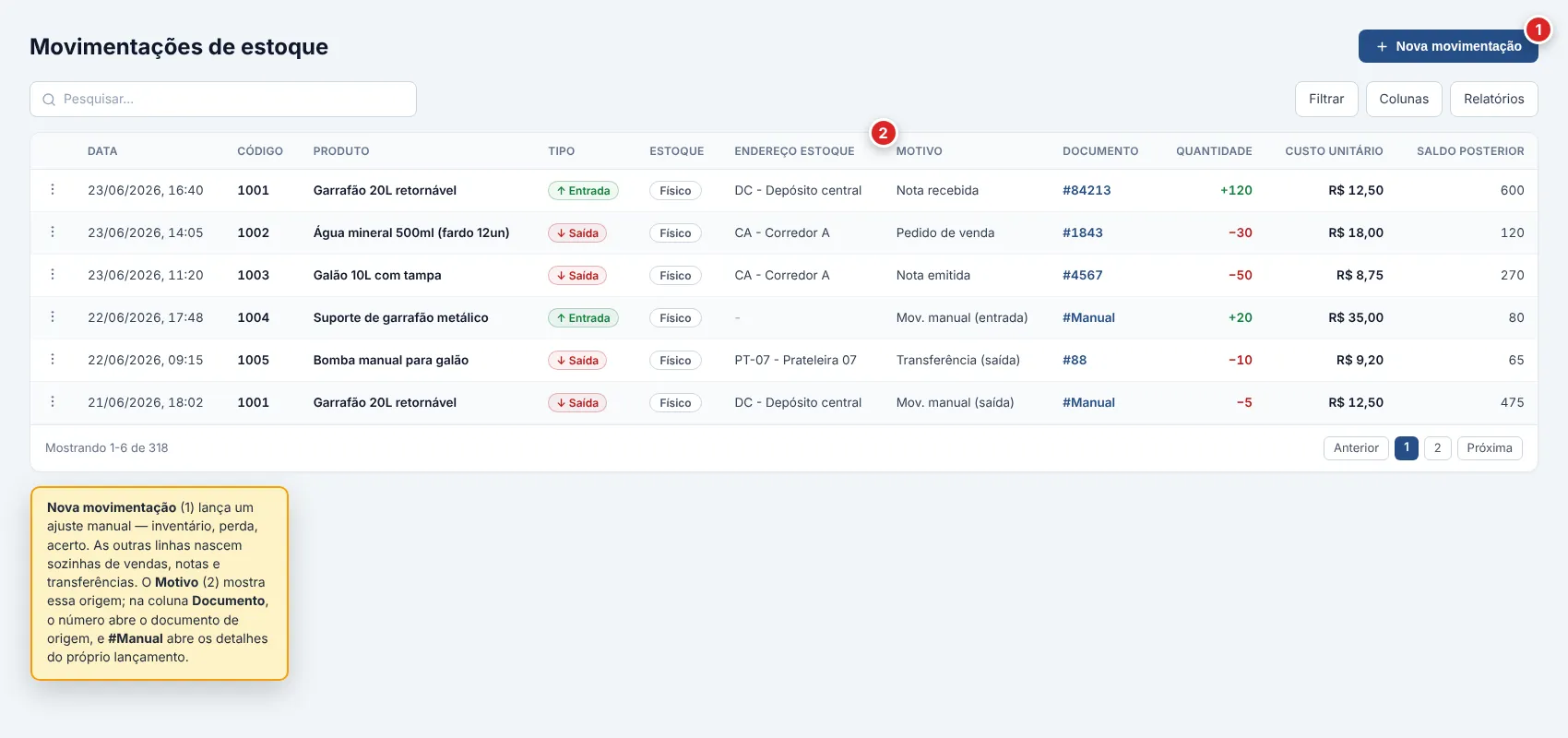Select pagination page 1
This screenshot has width=1568, height=738.
[x=1407, y=447]
